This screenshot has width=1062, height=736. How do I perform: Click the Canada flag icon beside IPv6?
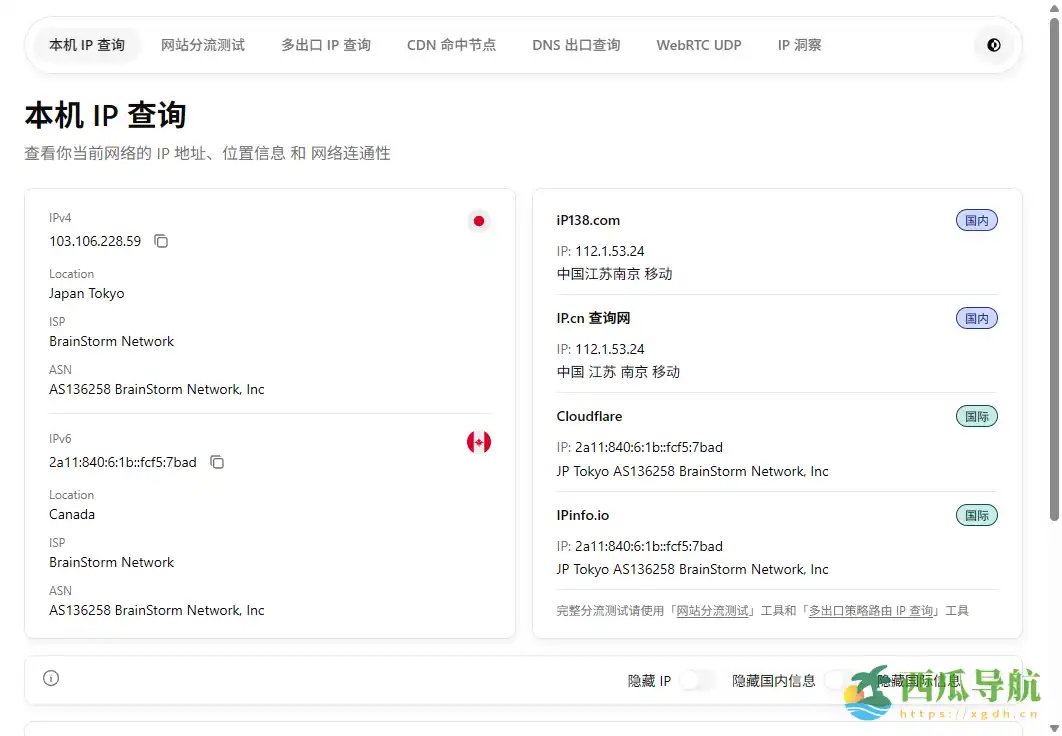(478, 441)
